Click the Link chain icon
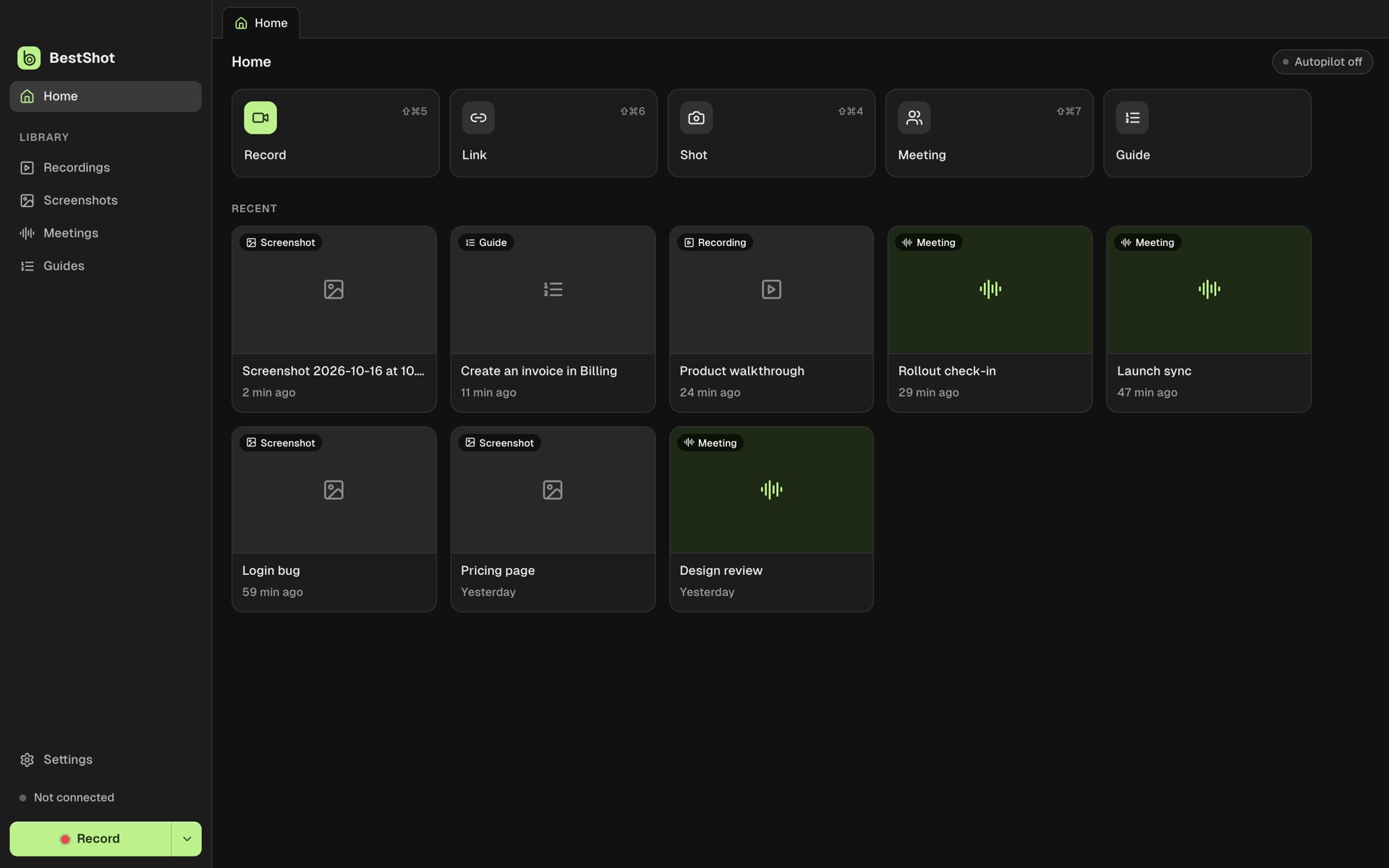The width and height of the screenshot is (1389, 868). click(478, 118)
